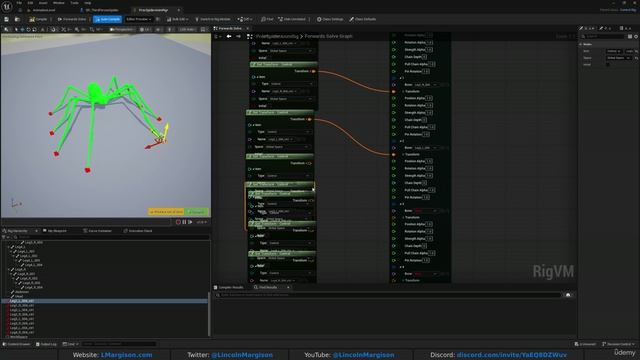Viewport: 640px width, 360px height.
Task: Click the highlighted control row in the hierarchy
Action: pyautogui.click(x=105, y=301)
